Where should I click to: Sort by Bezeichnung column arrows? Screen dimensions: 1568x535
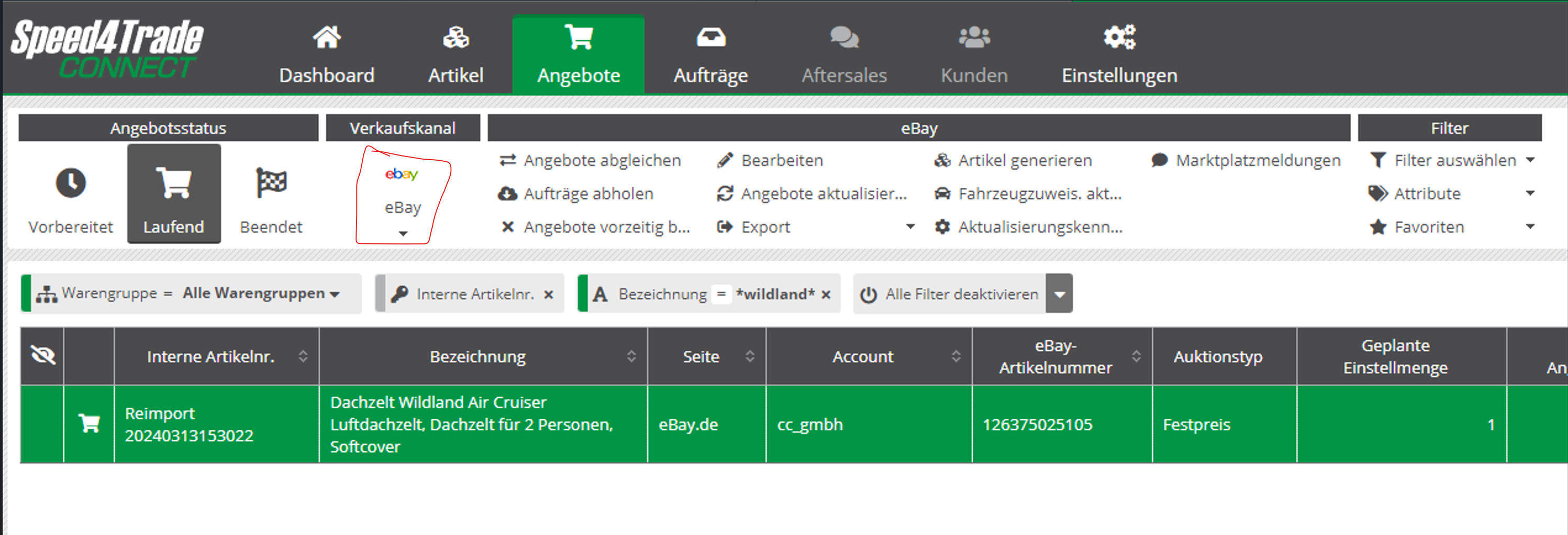pos(631,356)
